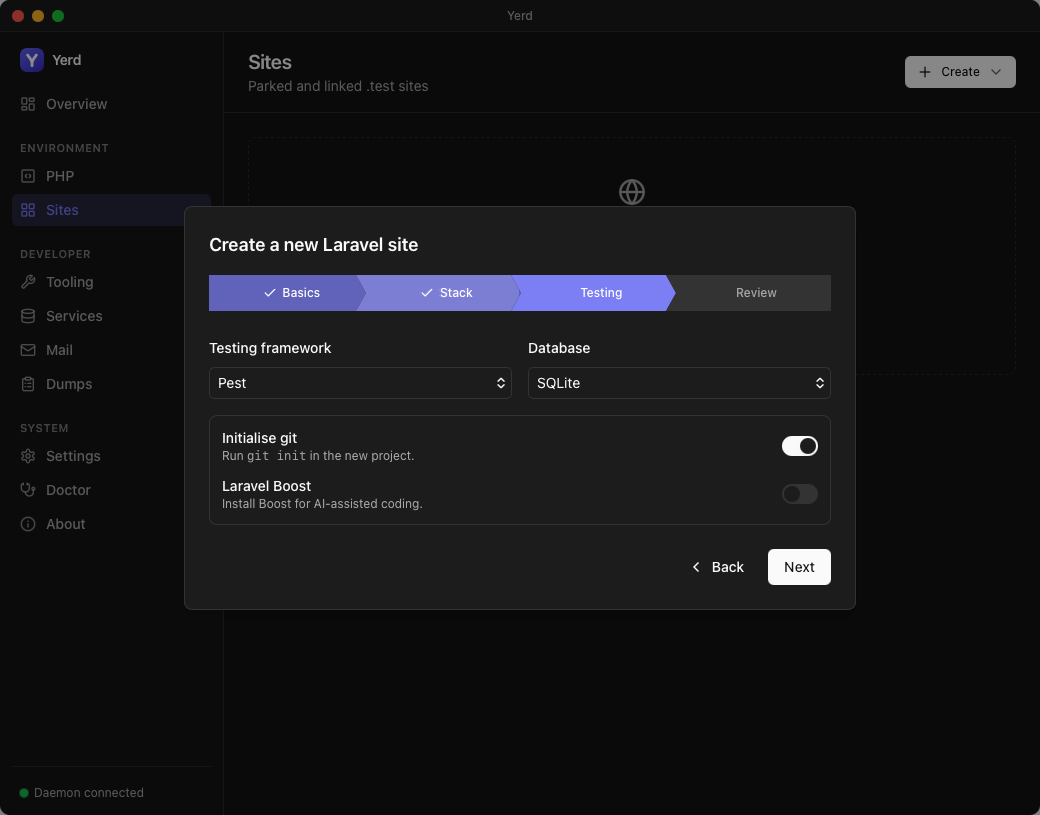
Task: Open Overview in the sidebar
Action: pos(111,104)
